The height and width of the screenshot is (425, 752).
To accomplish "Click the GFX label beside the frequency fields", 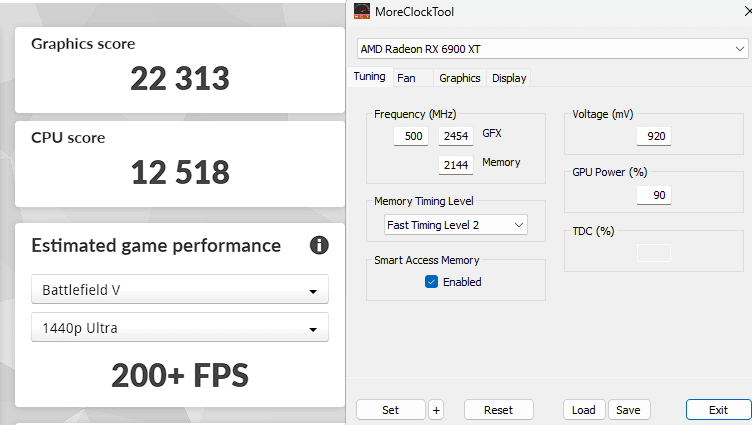I will 492,133.
